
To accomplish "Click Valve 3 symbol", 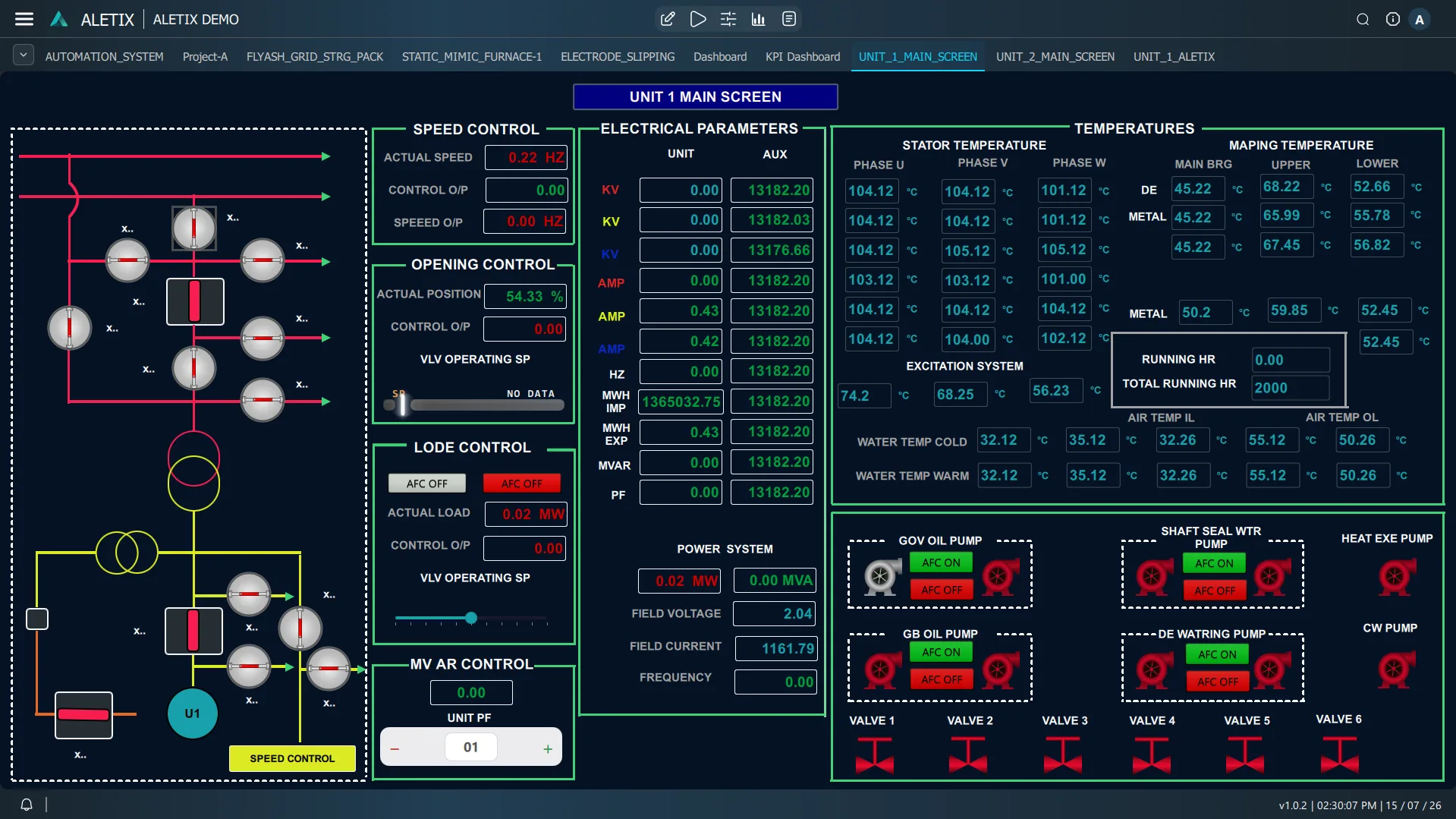I will click(x=1062, y=756).
